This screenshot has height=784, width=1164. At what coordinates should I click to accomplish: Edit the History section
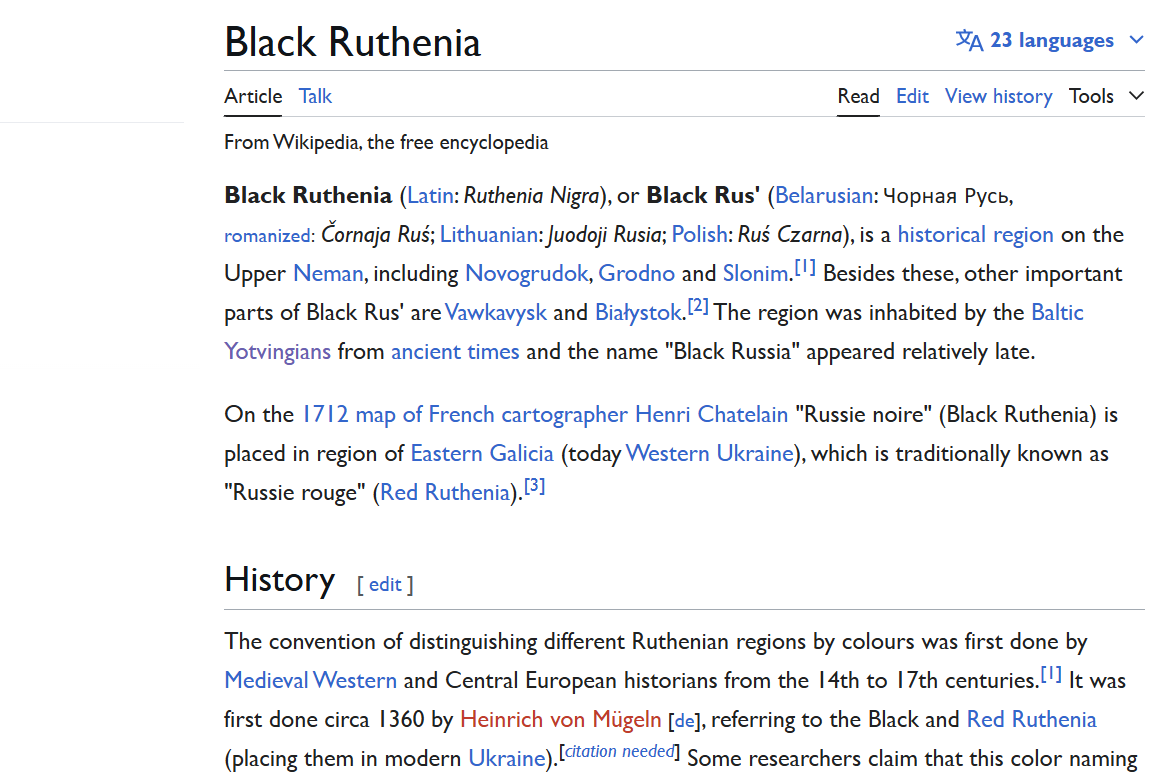385,585
